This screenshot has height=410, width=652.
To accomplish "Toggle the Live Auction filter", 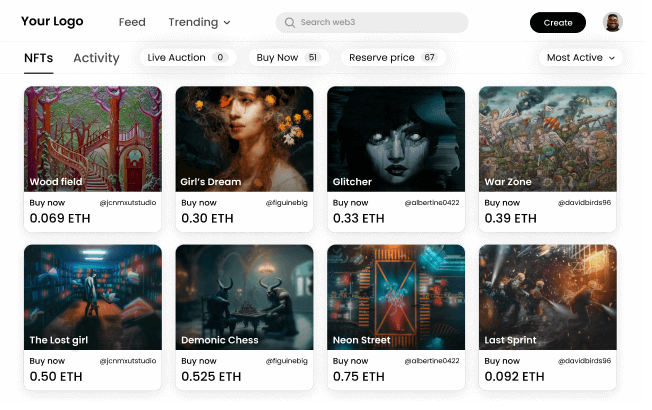I will (x=188, y=57).
